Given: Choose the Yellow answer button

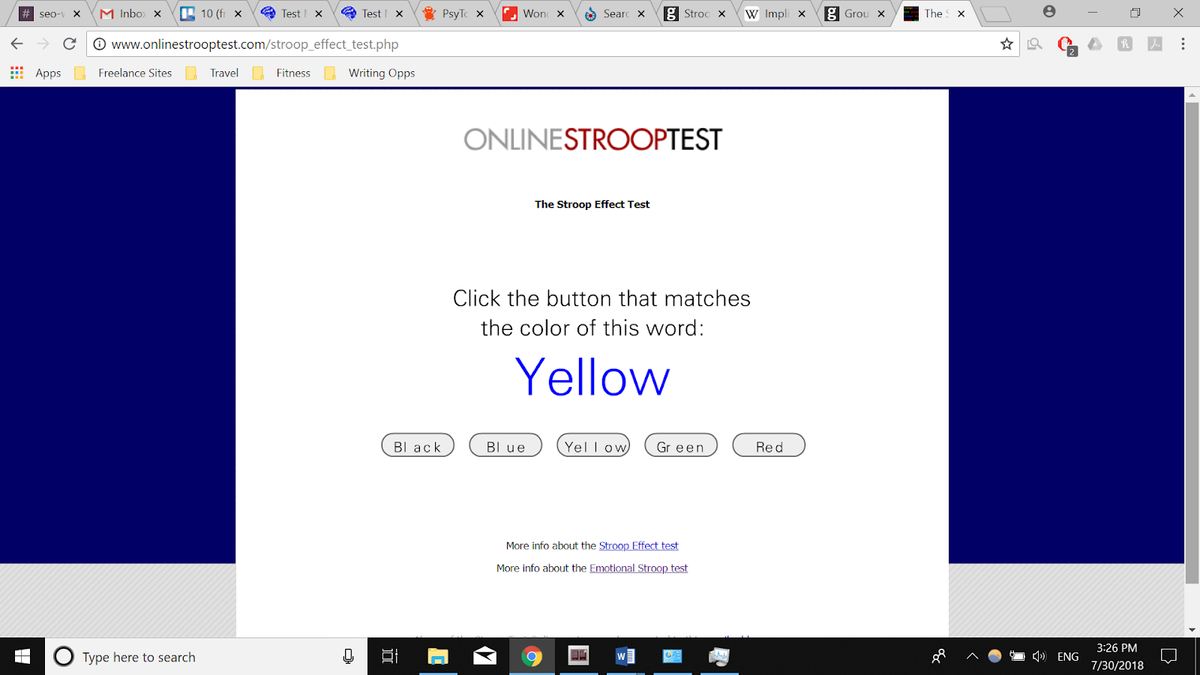Looking at the screenshot, I should pos(593,446).
